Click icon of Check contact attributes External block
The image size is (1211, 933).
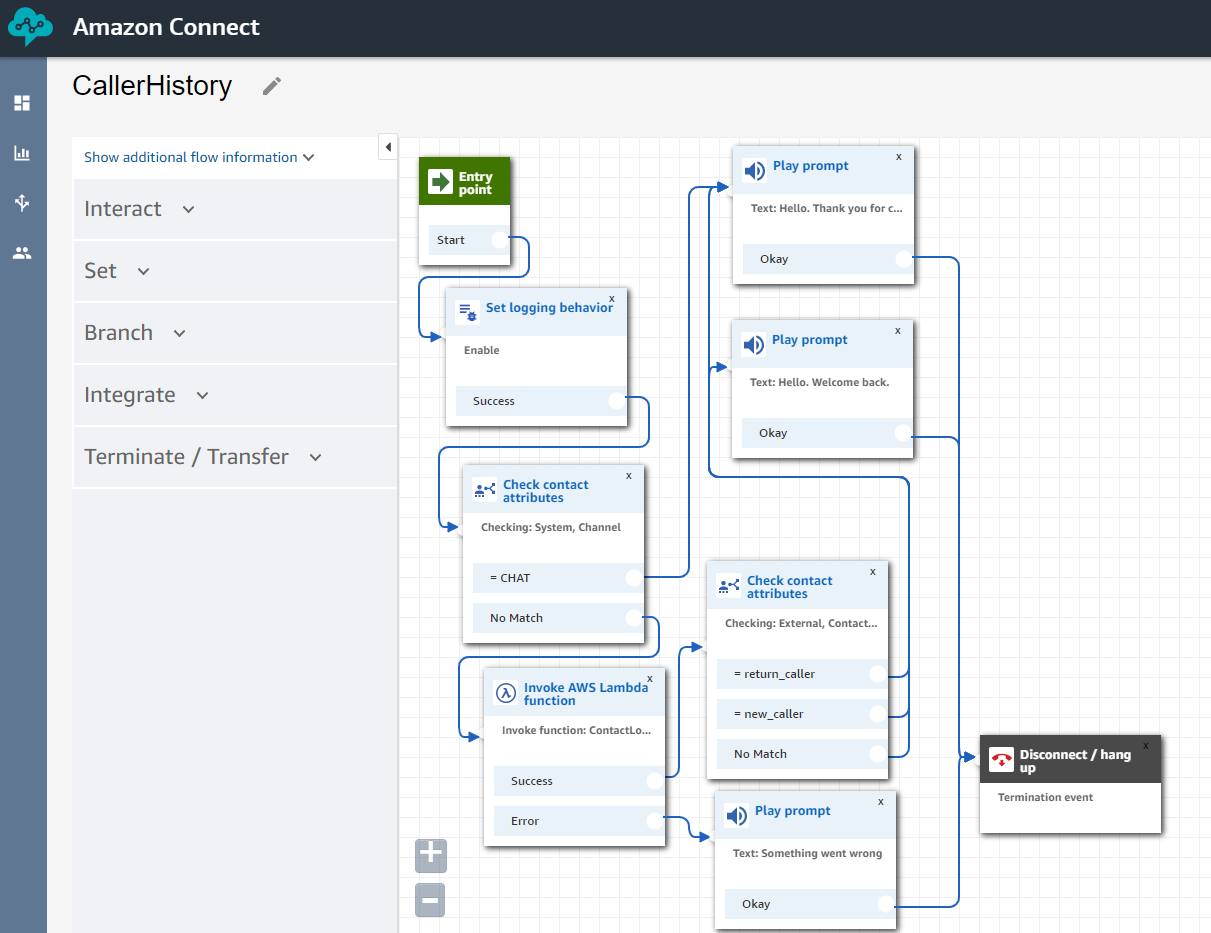pos(729,585)
